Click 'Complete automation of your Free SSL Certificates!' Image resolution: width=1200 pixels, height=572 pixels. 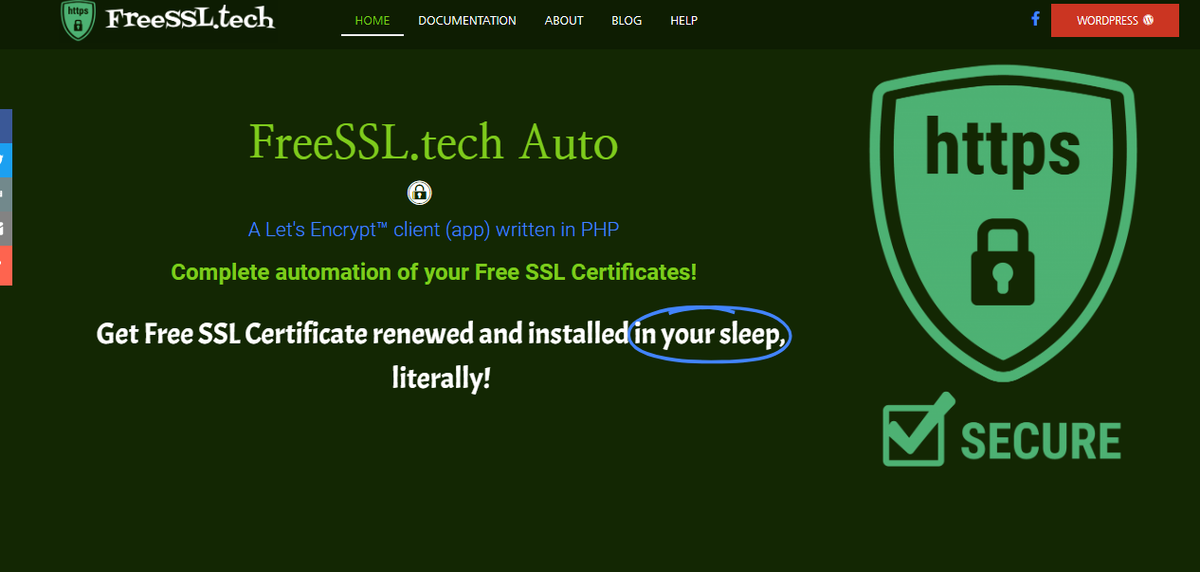point(434,272)
